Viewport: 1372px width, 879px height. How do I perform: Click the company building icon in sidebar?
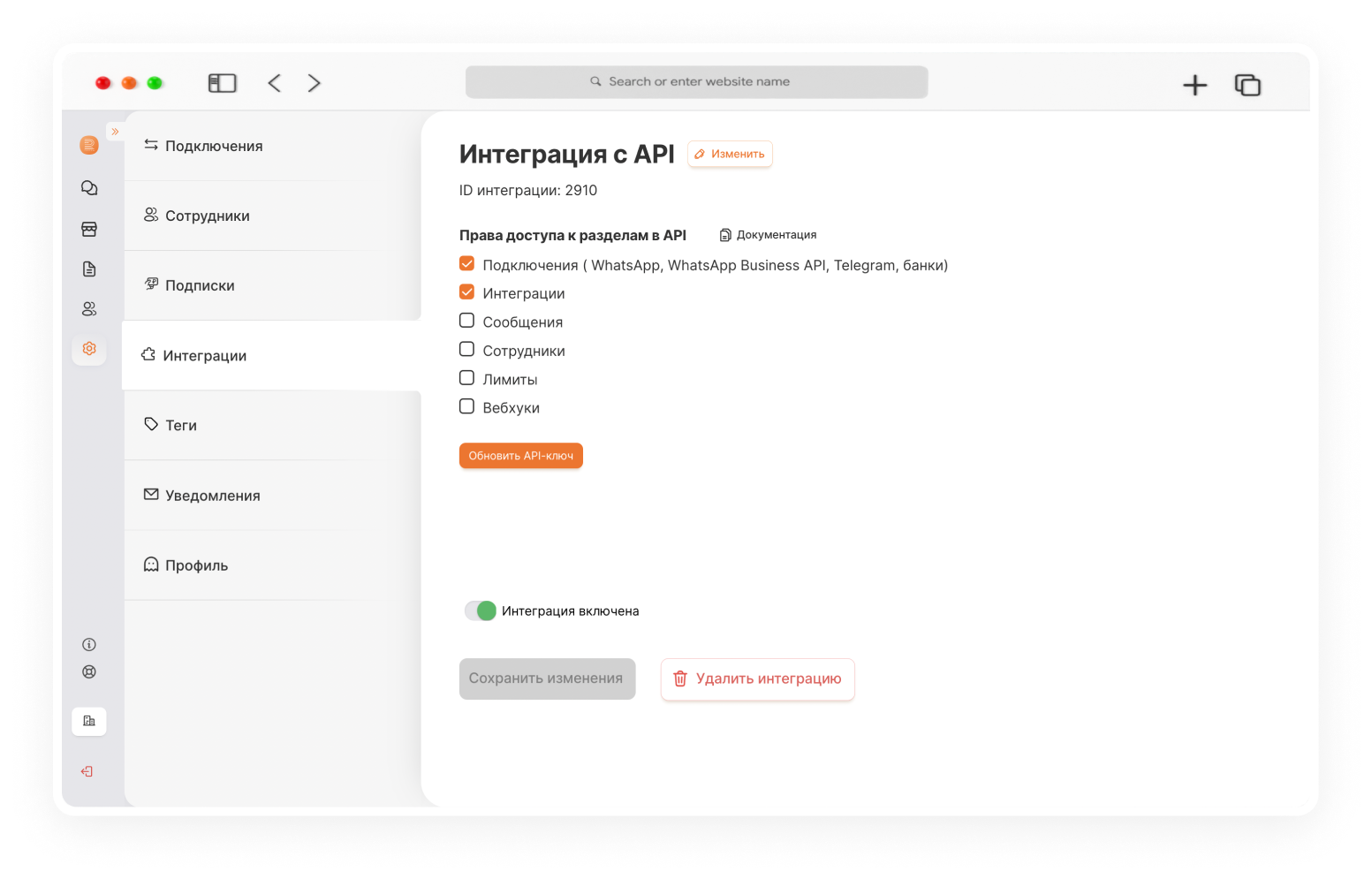coord(89,722)
